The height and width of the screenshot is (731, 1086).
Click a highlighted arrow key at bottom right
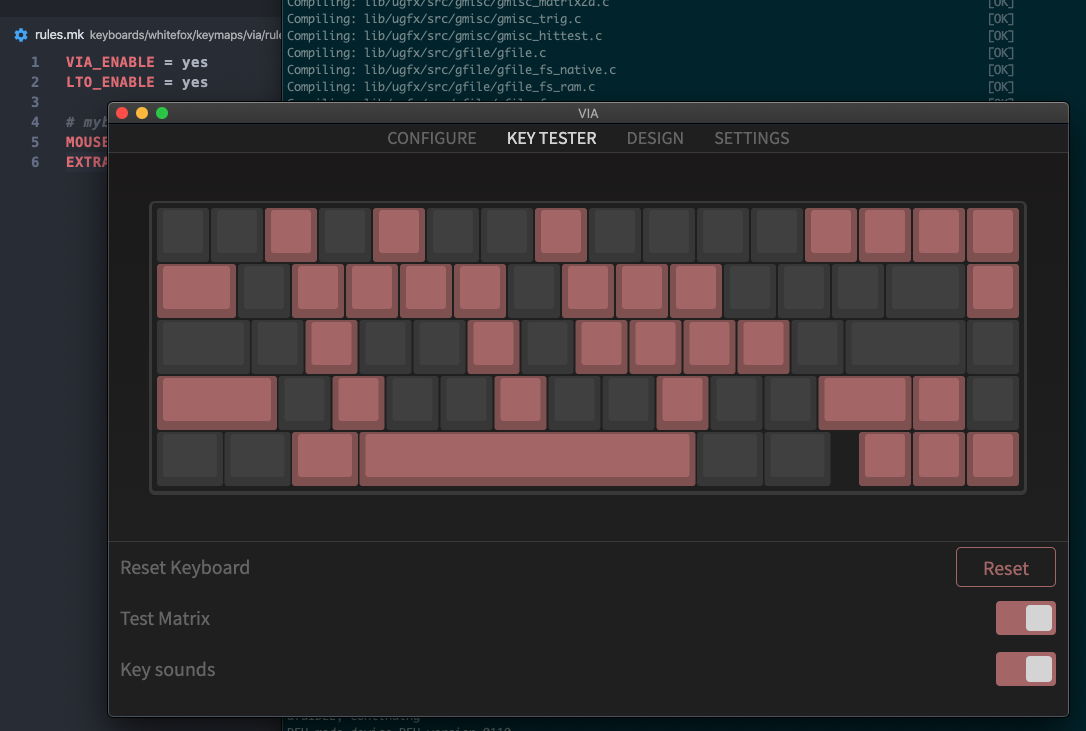pos(938,458)
